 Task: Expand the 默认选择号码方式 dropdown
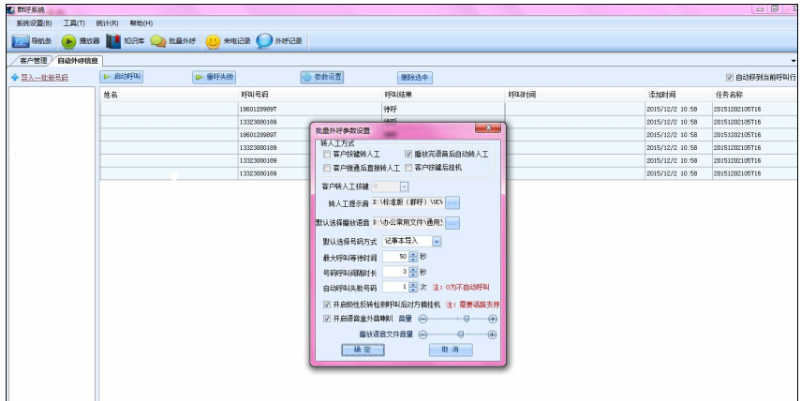tap(436, 241)
